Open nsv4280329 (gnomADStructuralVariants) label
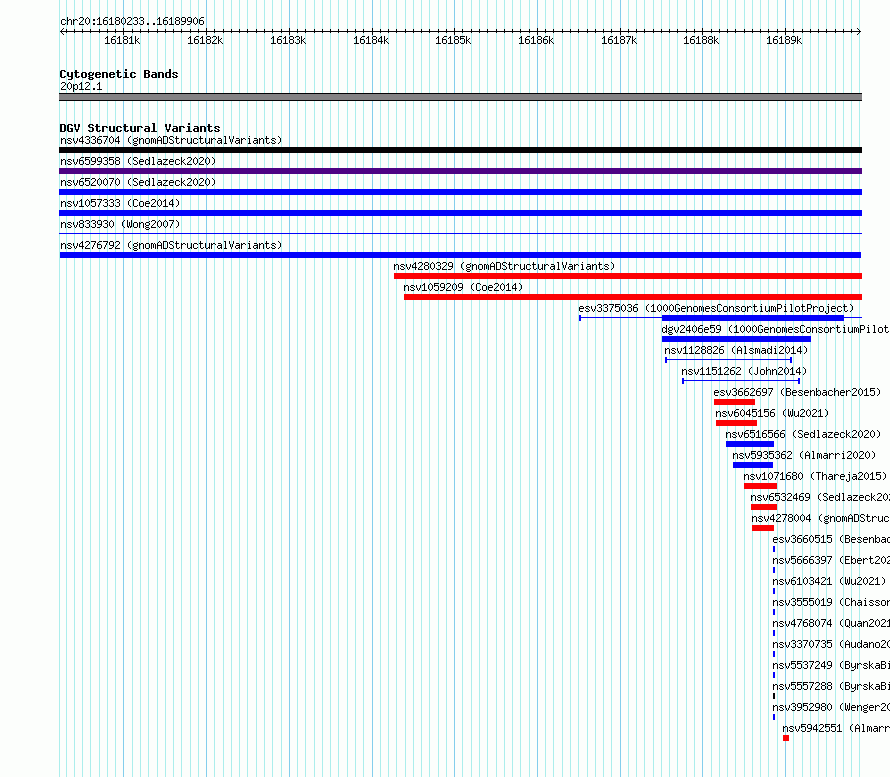 (504, 266)
